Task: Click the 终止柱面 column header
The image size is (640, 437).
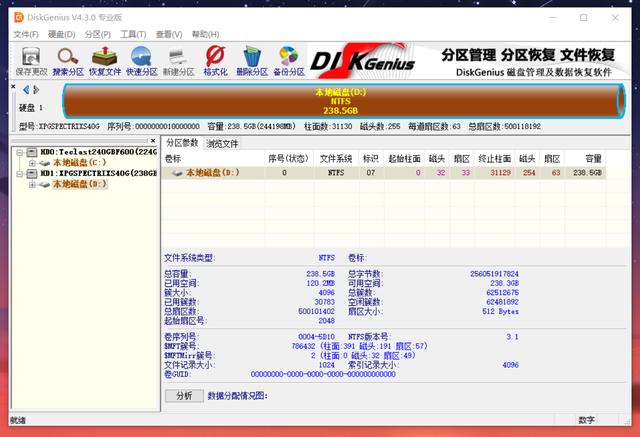Action: (494, 159)
